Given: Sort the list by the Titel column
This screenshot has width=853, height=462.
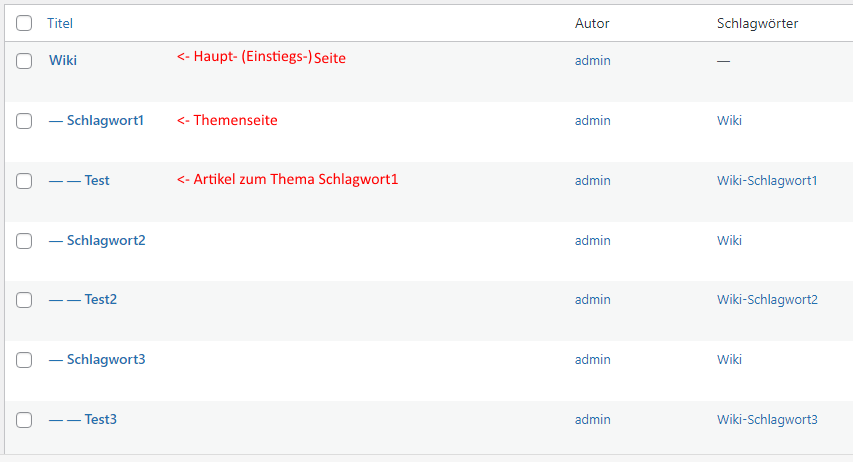Looking at the screenshot, I should (x=60, y=23).
